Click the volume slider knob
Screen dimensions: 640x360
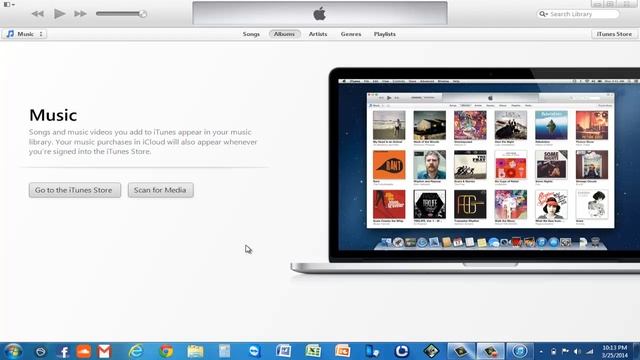pos(142,14)
